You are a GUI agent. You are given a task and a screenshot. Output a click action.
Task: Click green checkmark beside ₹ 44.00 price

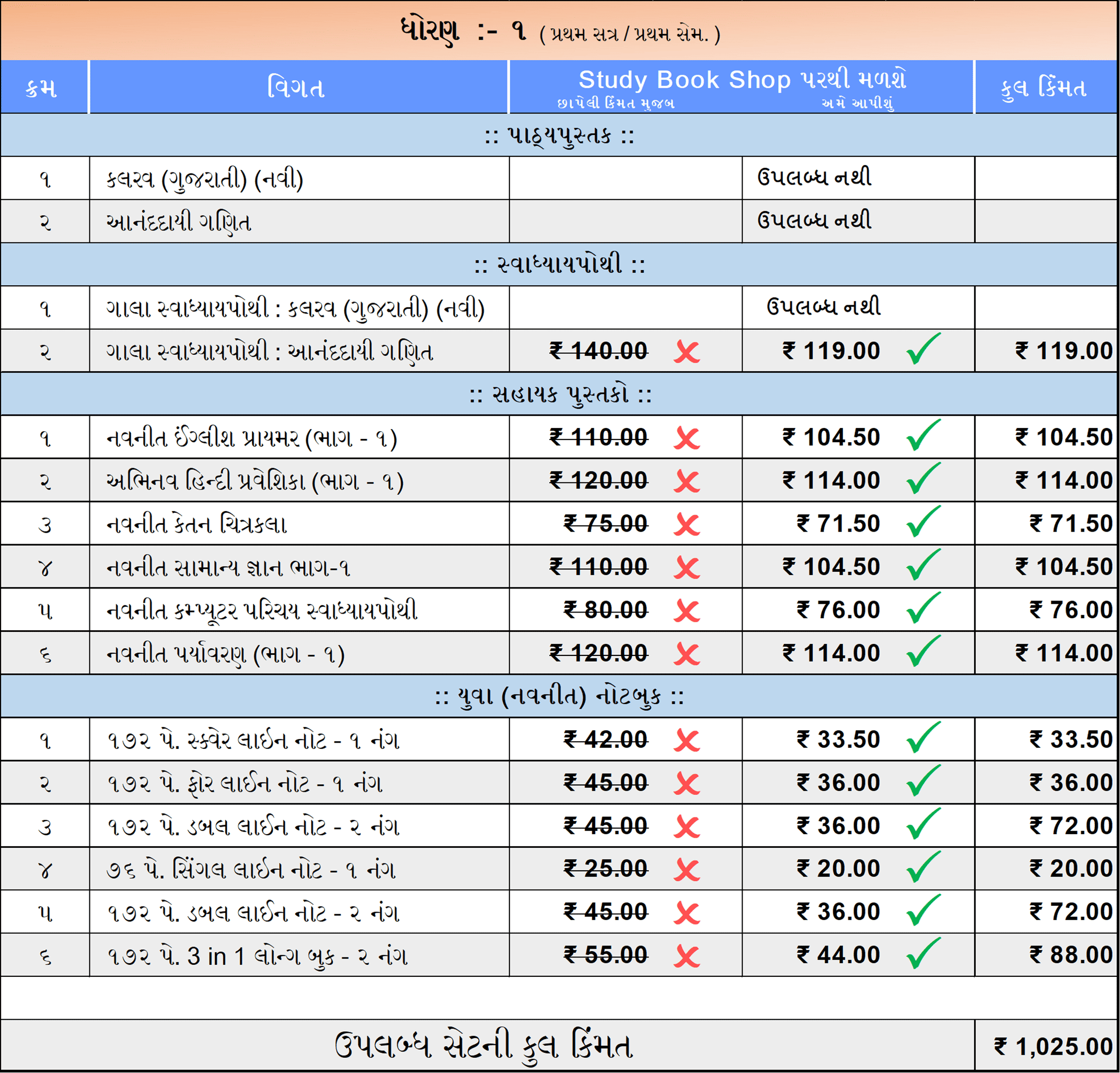coord(923,954)
